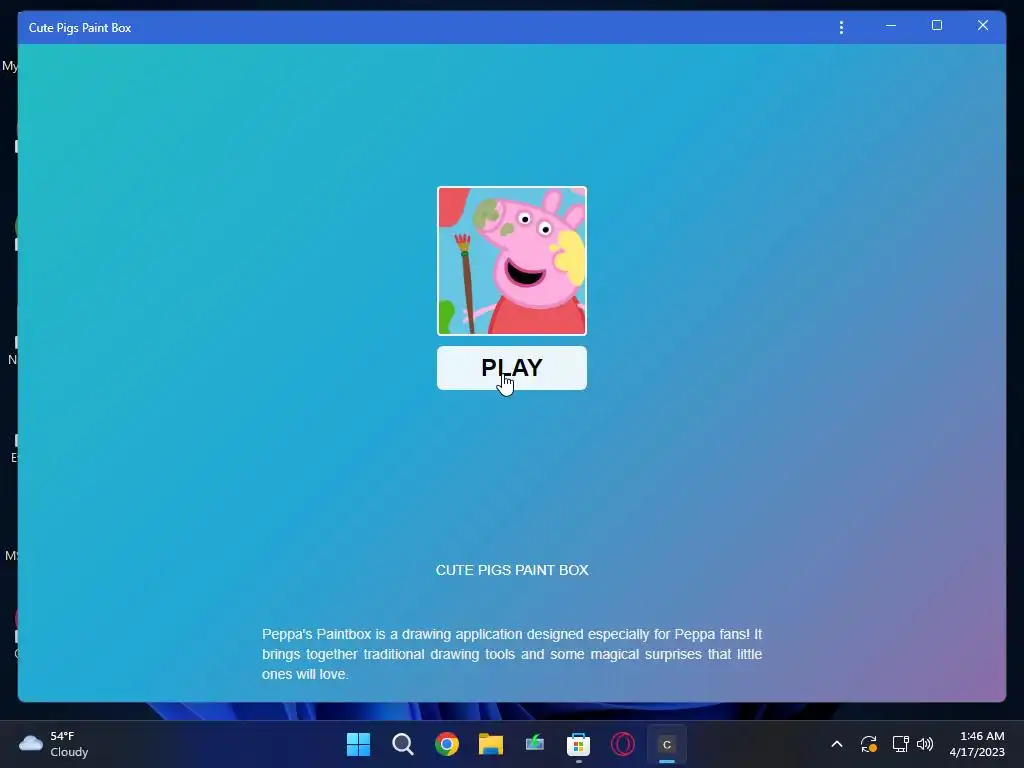Open Microsoft Store from taskbar
Screen dimensions: 1024x768
(578, 744)
